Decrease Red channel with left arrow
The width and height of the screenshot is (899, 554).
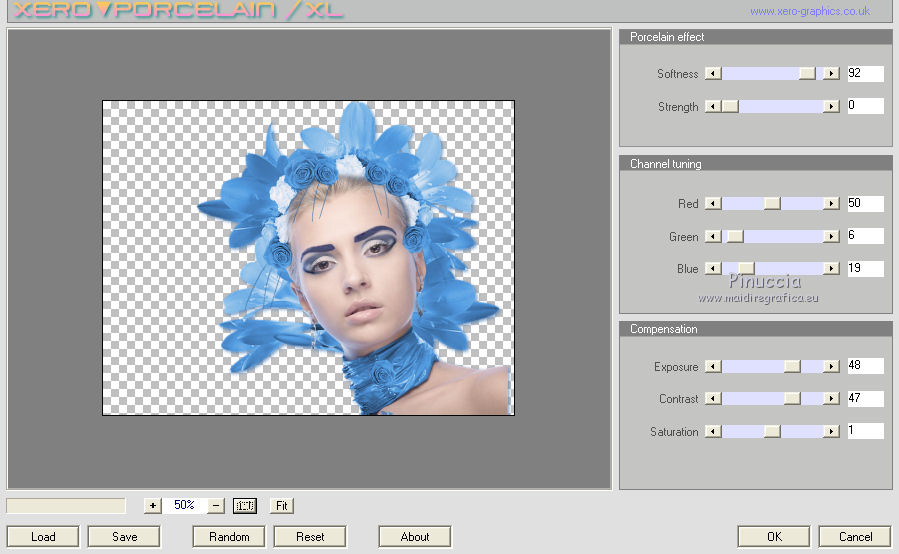pyautogui.click(x=712, y=204)
